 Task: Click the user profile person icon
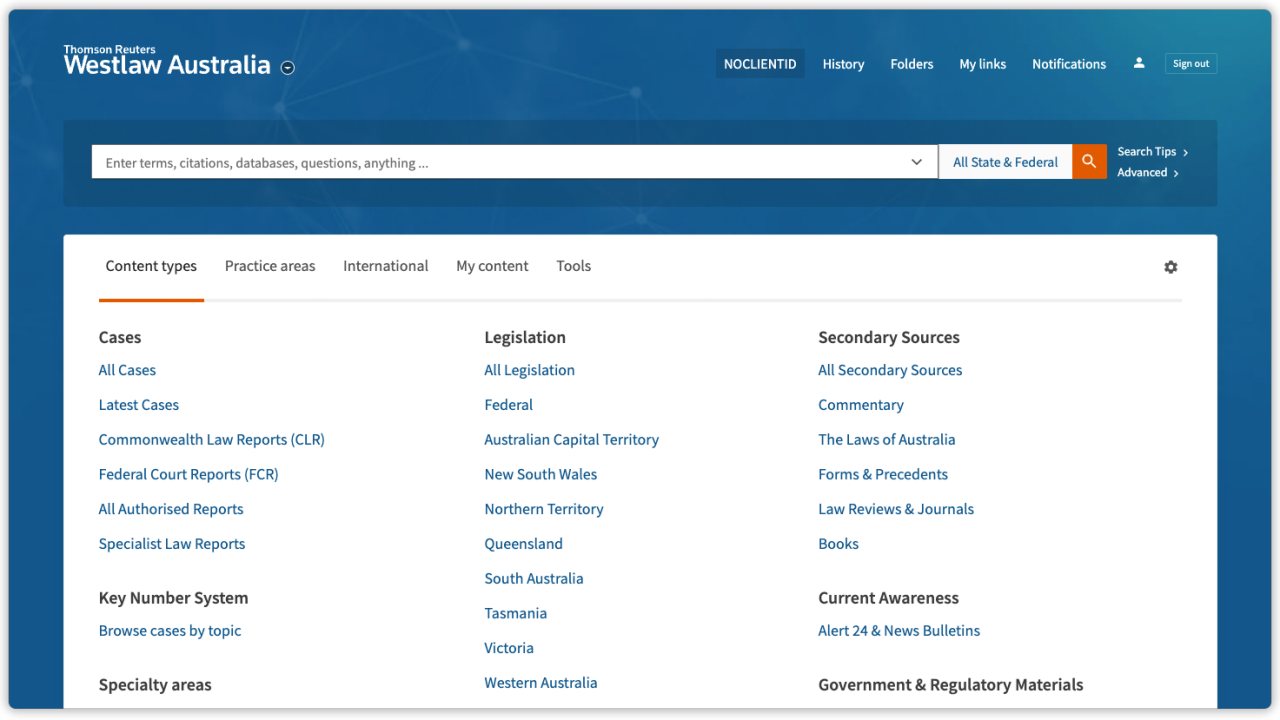pos(1138,62)
